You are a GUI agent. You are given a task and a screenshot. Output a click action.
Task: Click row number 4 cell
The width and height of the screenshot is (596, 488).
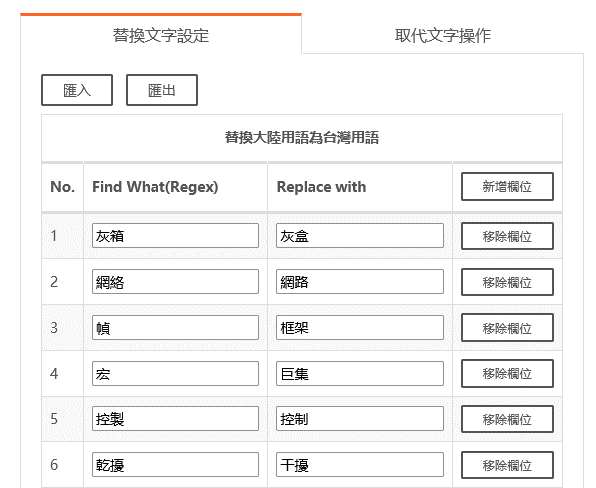click(x=62, y=374)
